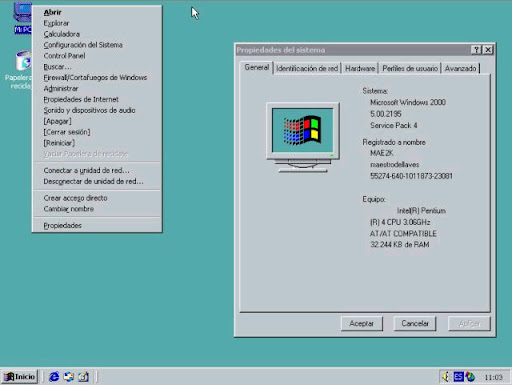Click the taskbar clock showing 11:03
Image resolution: width=512 pixels, height=385 pixels.
click(x=493, y=377)
